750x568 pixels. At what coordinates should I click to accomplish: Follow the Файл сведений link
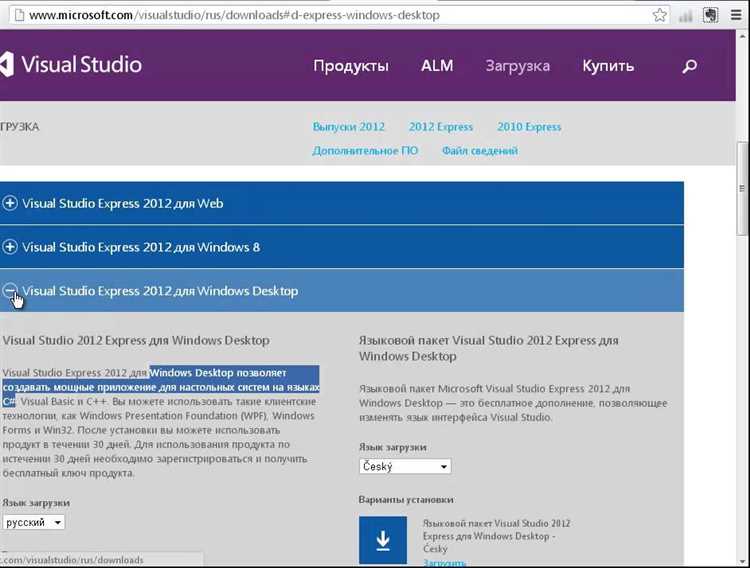[480, 151]
